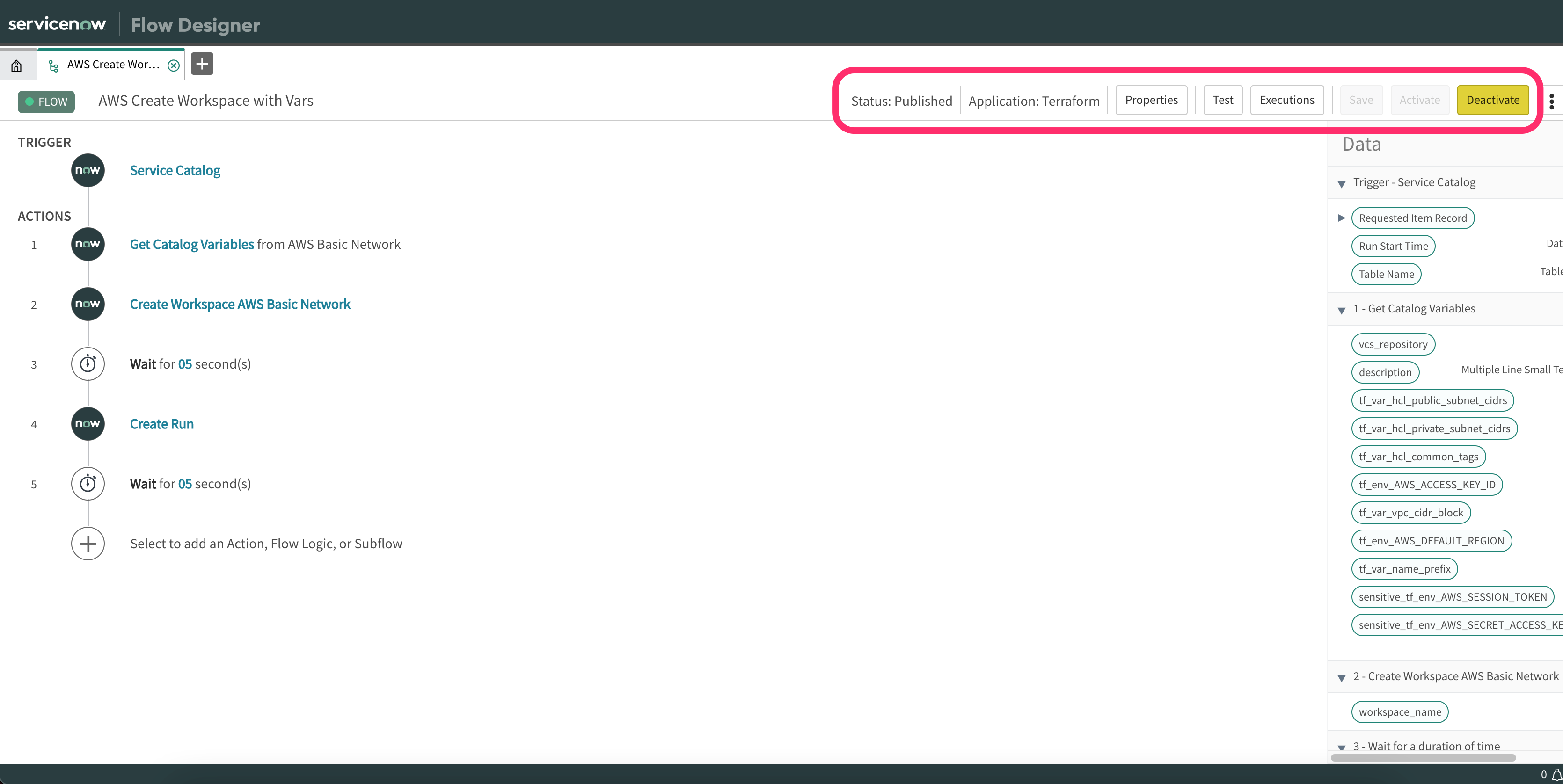Screen dimensions: 1563x784
Task: Open Get Catalog Variables action link
Action: click(x=192, y=244)
